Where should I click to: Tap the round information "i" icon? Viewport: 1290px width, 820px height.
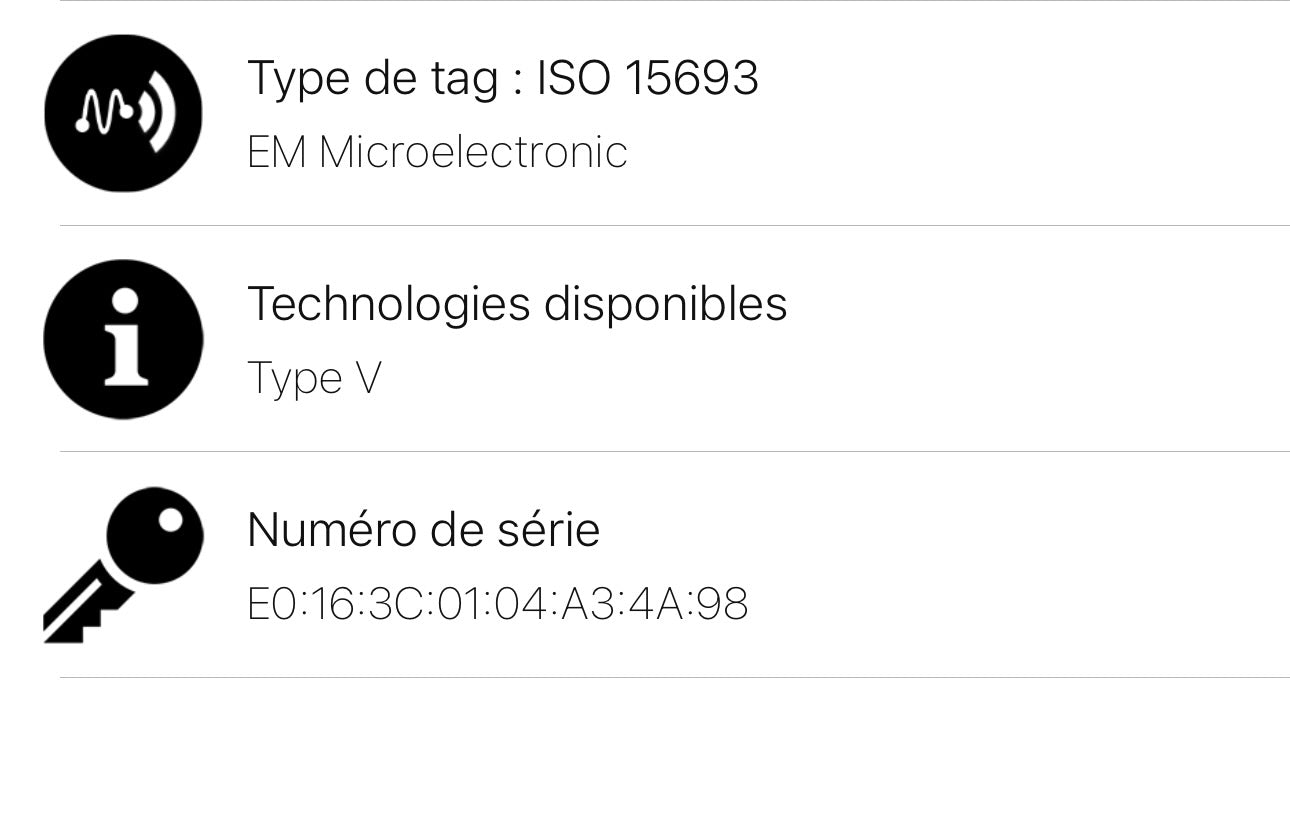(123, 339)
